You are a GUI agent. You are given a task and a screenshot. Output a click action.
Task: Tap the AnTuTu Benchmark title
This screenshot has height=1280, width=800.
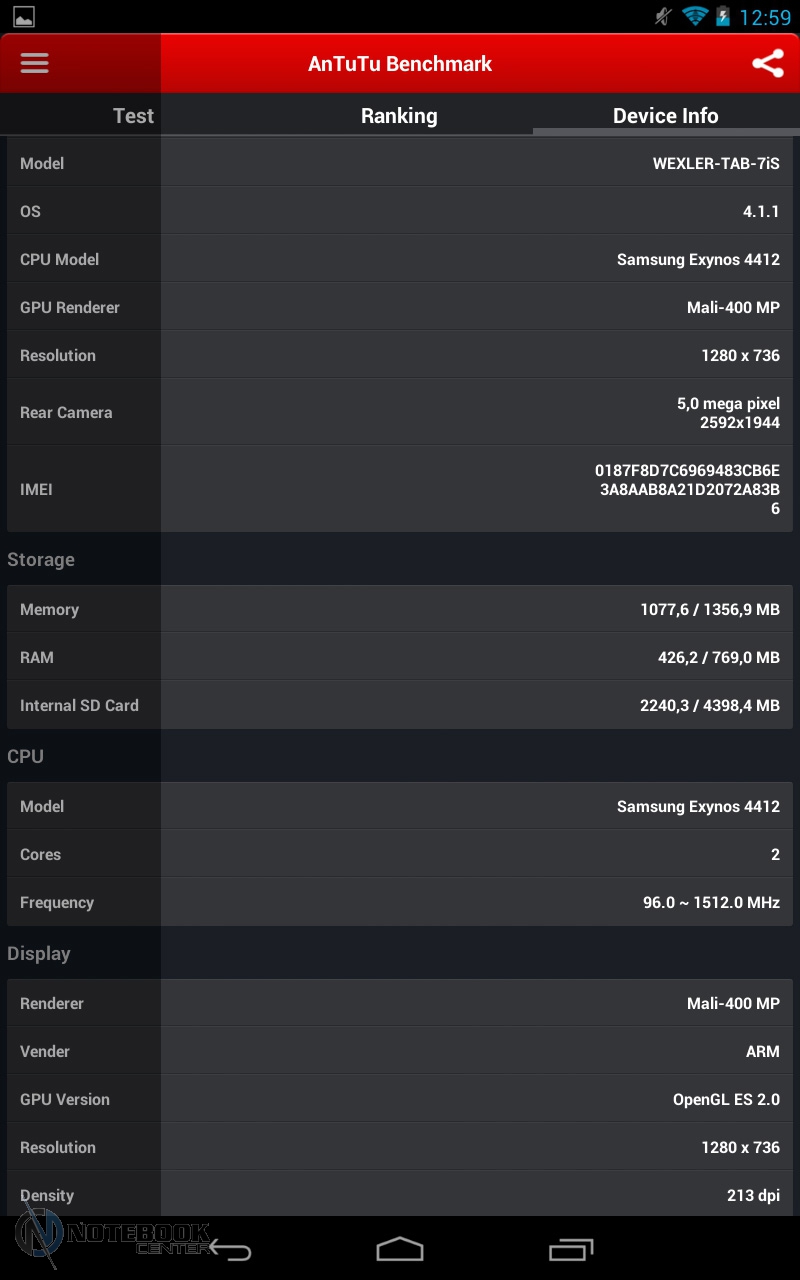pyautogui.click(x=400, y=64)
